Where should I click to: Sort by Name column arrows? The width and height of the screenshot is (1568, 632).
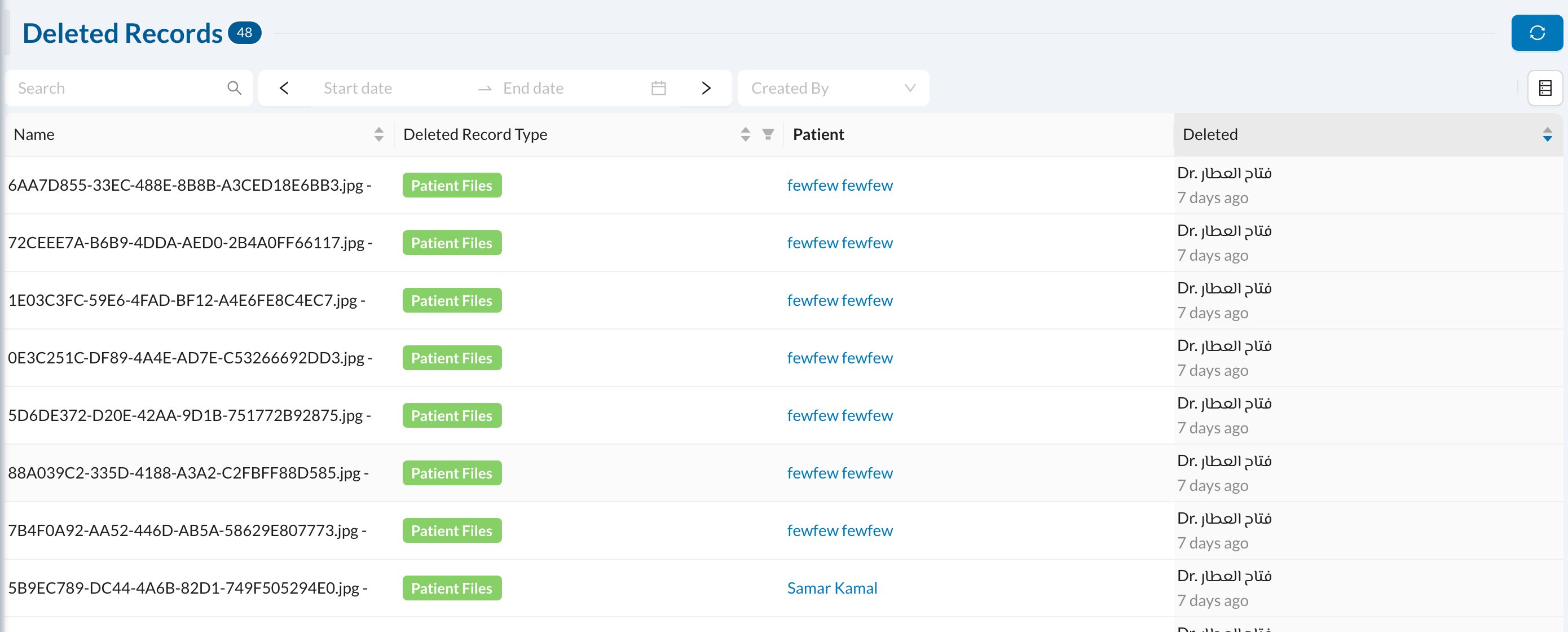click(x=378, y=134)
